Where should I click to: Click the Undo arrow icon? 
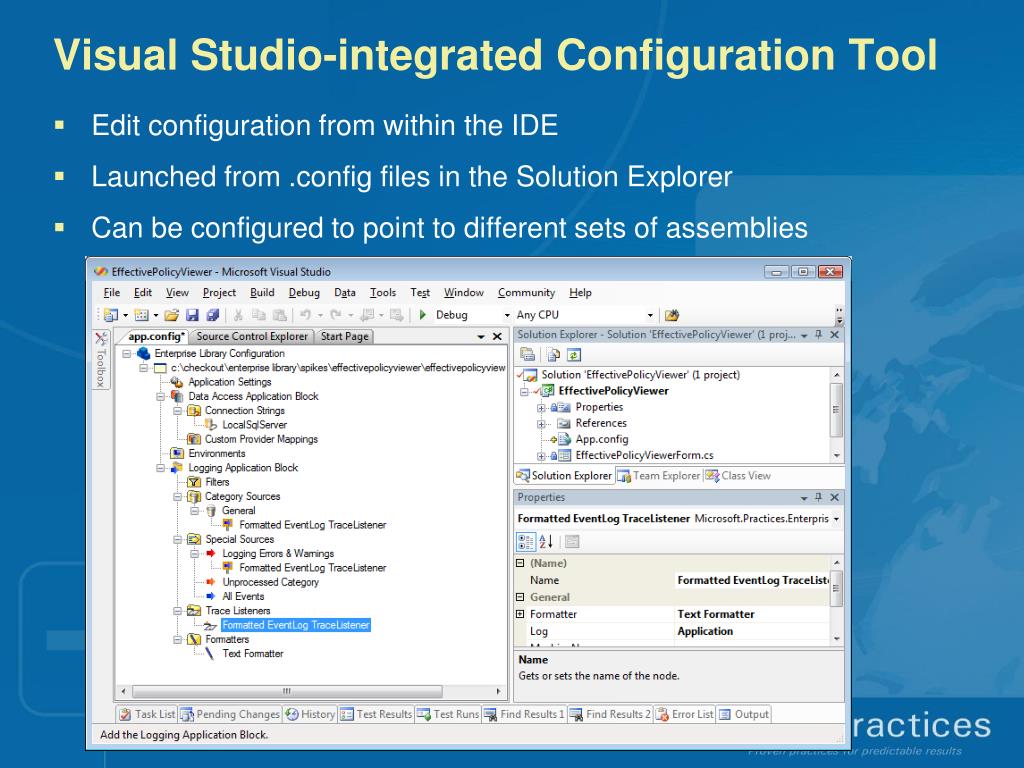(x=305, y=315)
